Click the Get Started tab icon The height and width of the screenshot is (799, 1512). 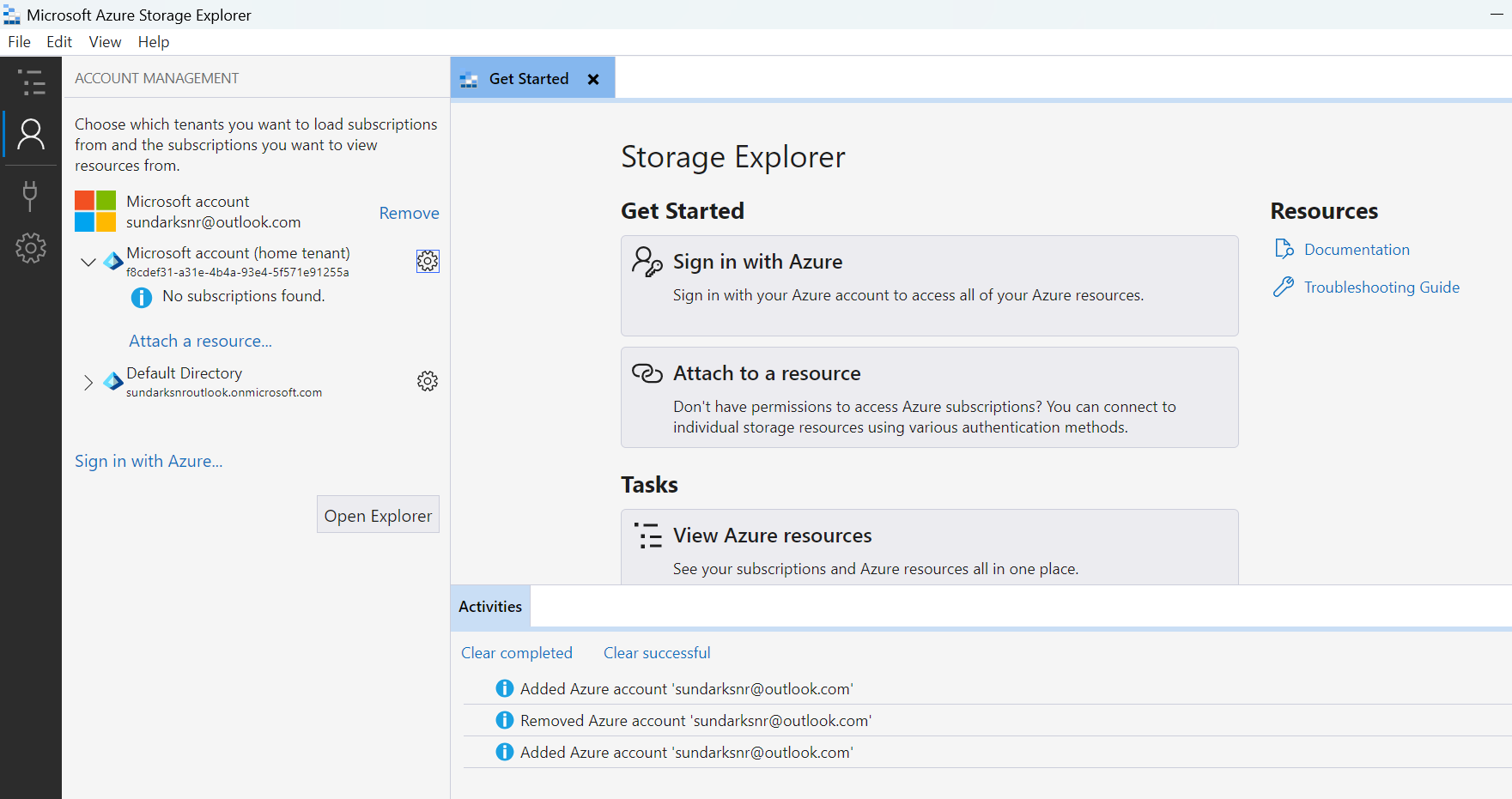point(469,80)
